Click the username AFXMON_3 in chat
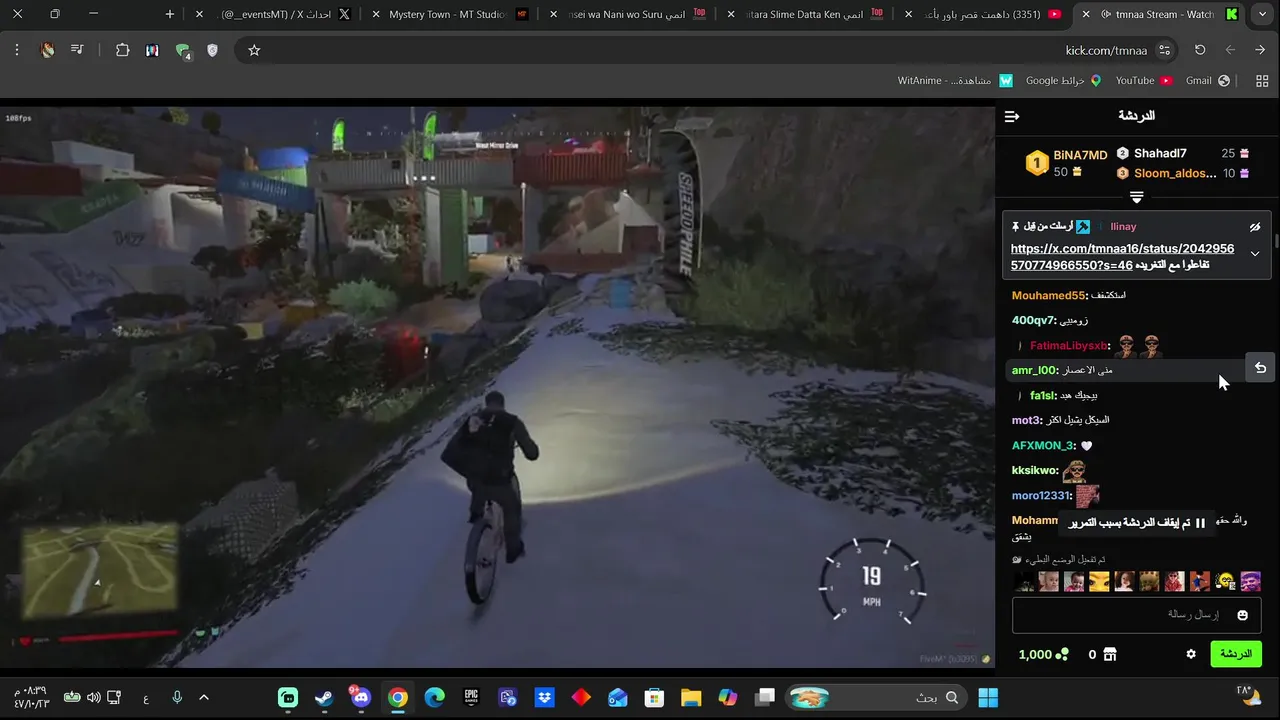1280x720 pixels. pos(1042,446)
